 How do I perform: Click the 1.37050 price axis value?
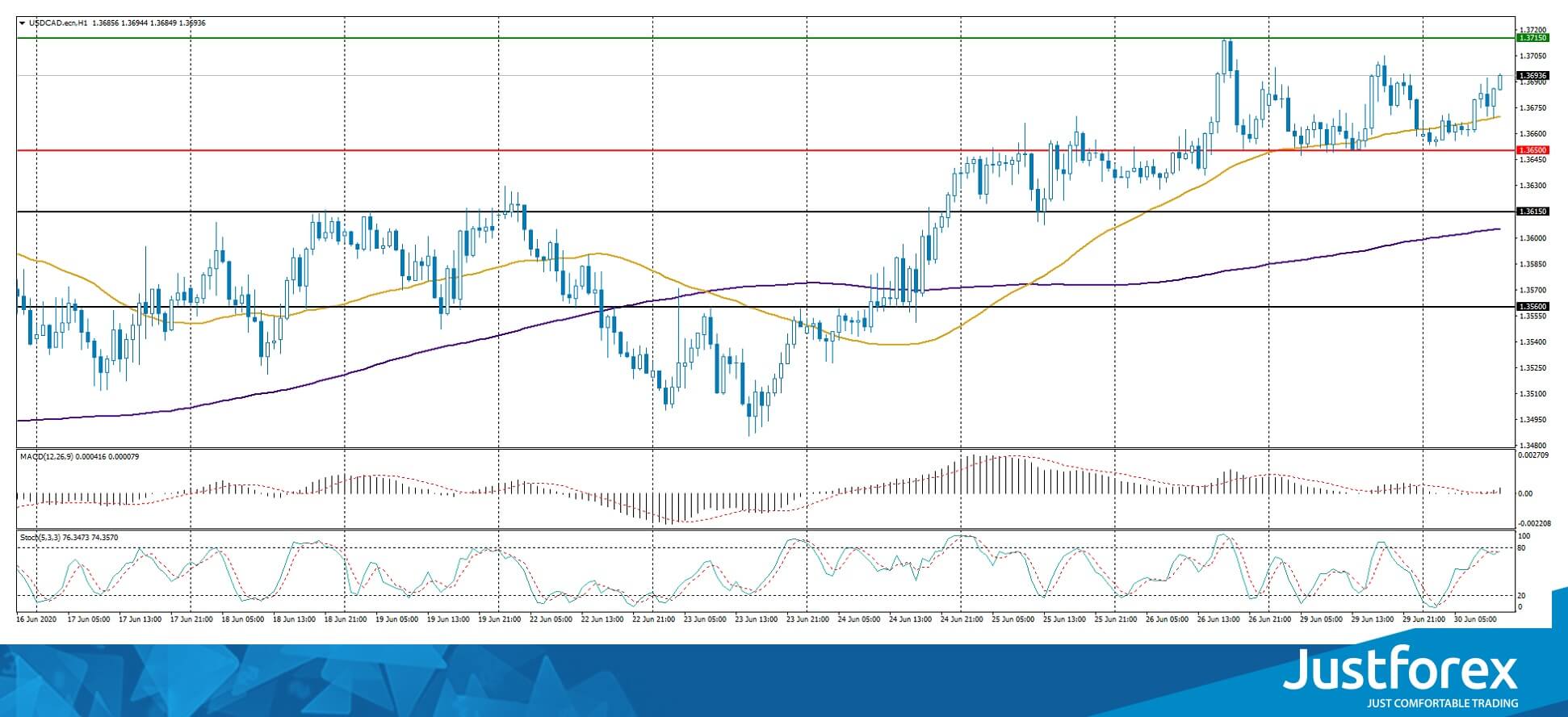click(x=1533, y=56)
